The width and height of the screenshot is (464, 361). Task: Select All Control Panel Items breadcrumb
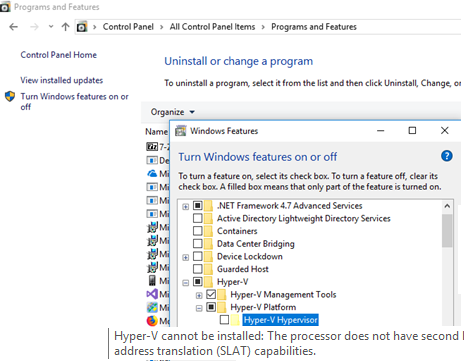coord(212,27)
